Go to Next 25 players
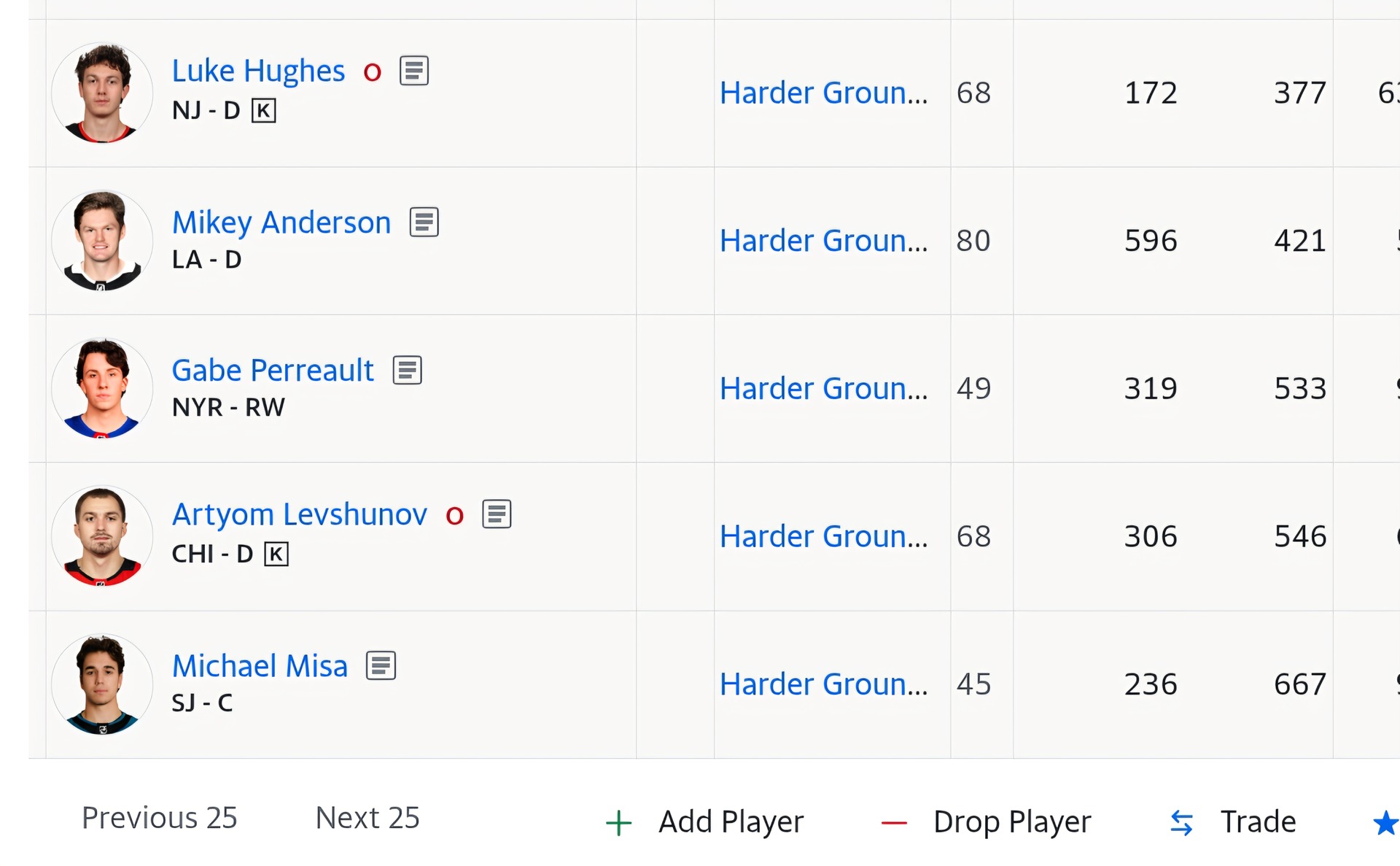1400x866 pixels. coord(367,818)
